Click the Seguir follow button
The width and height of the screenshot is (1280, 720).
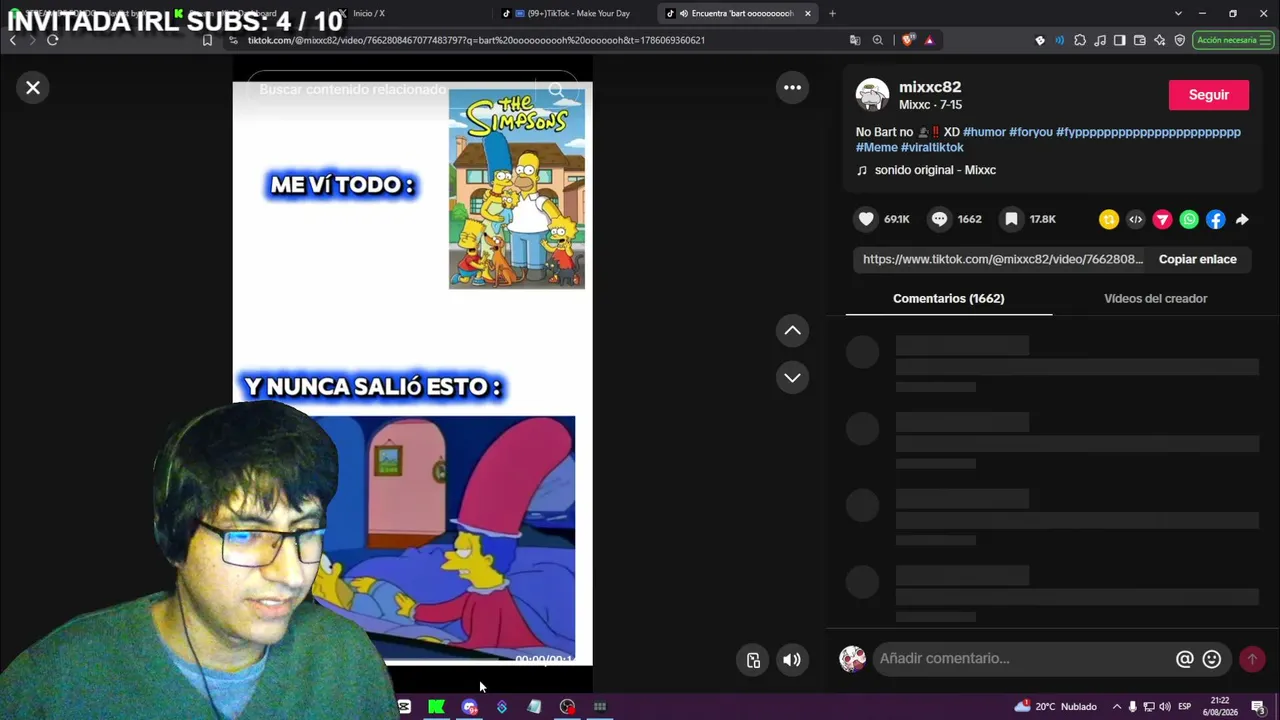click(x=1208, y=95)
